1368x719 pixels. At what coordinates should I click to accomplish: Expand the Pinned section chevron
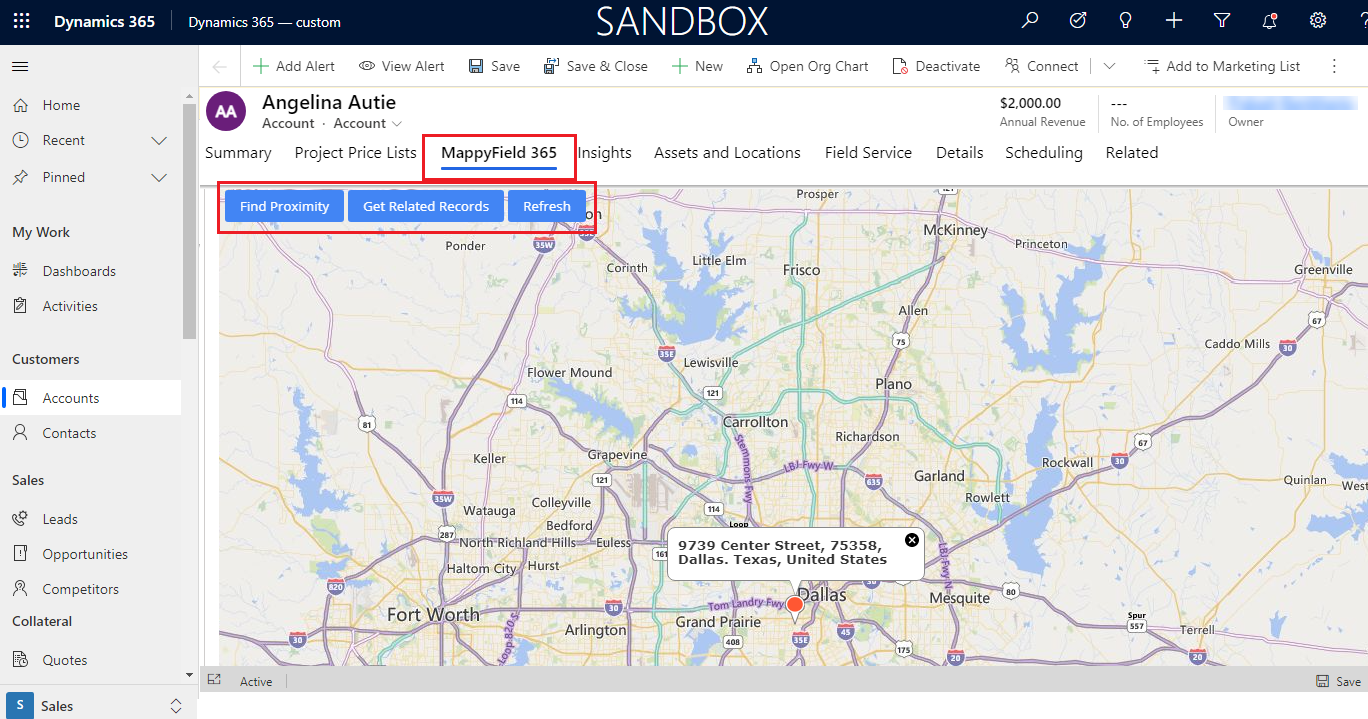point(158,177)
